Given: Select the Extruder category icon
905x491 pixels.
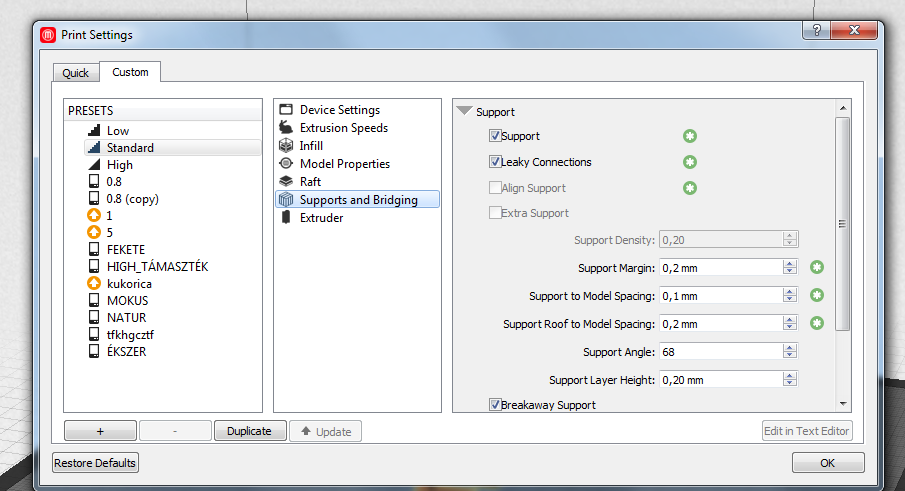Looking at the screenshot, I should coord(286,218).
